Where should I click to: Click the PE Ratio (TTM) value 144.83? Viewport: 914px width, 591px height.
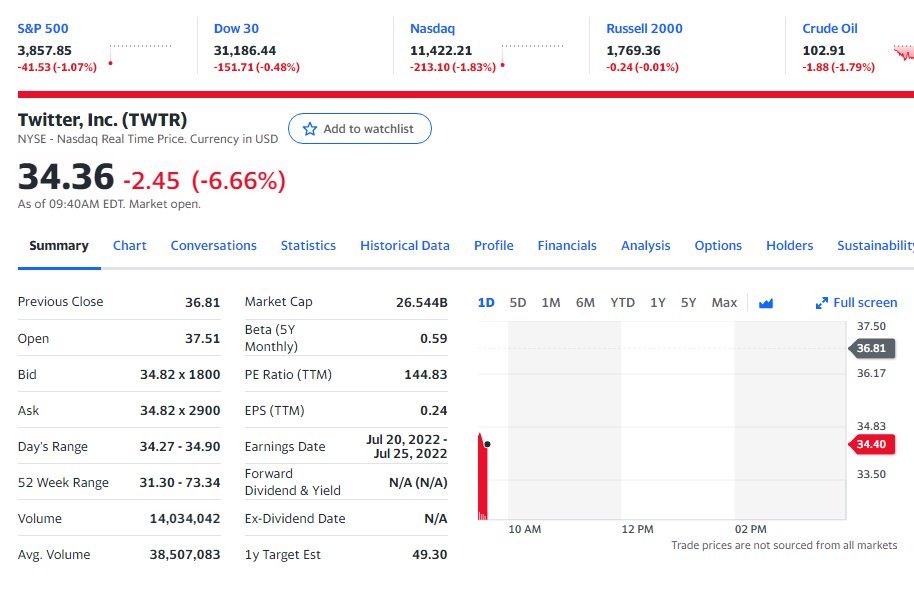click(x=426, y=375)
